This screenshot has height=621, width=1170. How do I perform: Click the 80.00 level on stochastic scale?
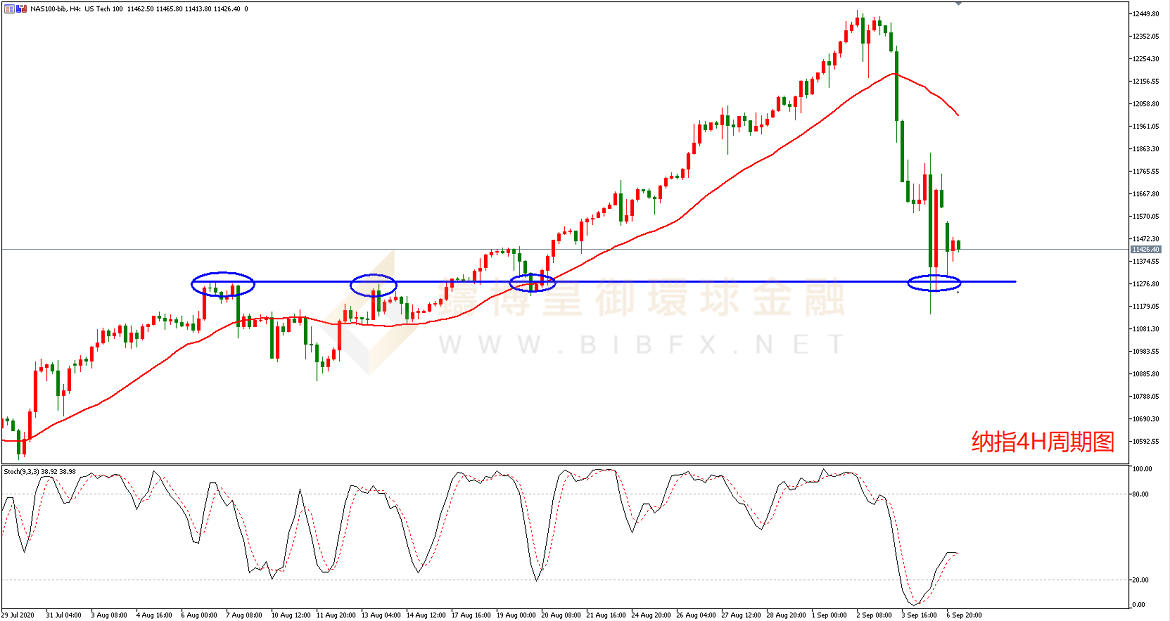coord(1137,493)
